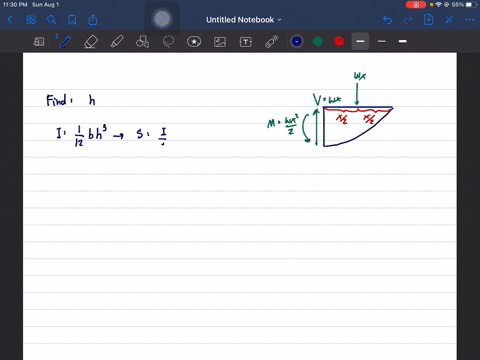
Task: Select the Shapes tool
Action: [143, 42]
